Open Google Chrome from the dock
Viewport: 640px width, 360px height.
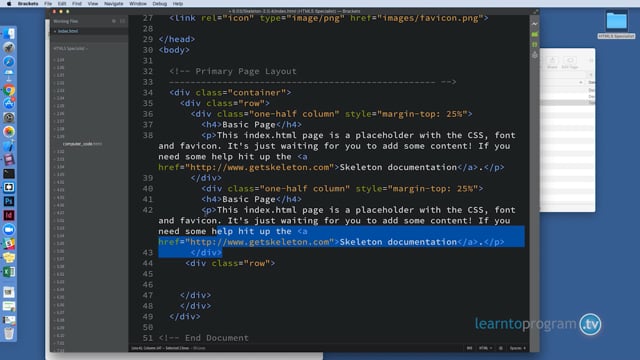pos(9,90)
